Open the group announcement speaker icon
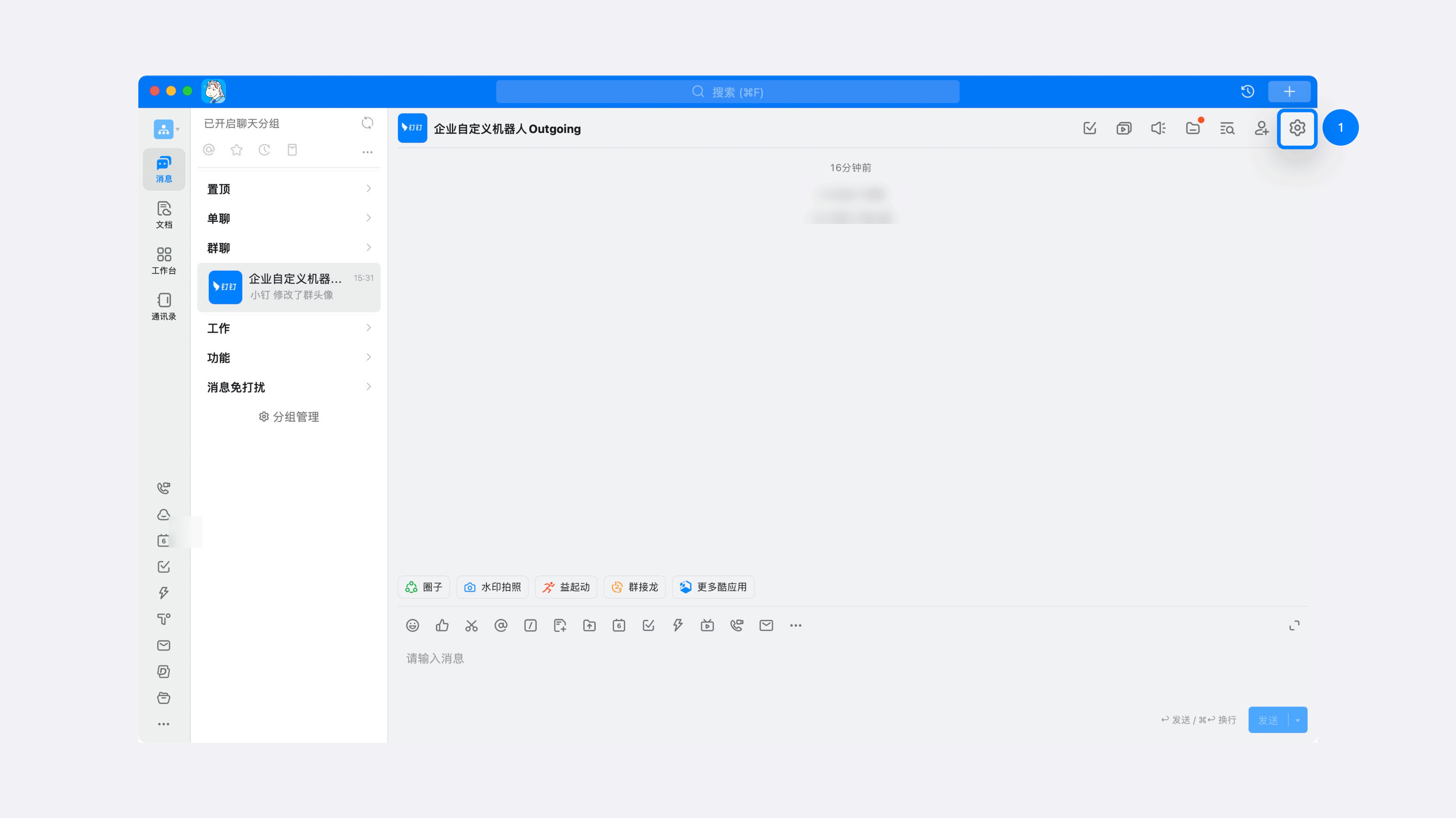This screenshot has width=1456, height=818. [1158, 128]
